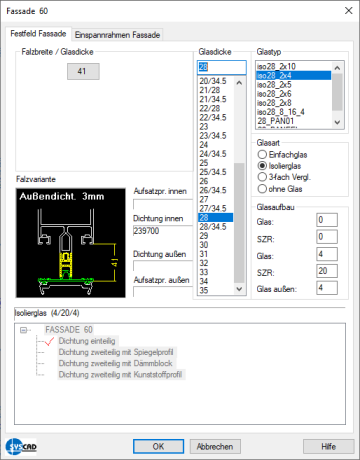Click the red checkmark beside Dichtung einteilig
This screenshot has width=360, height=460.
pyautogui.click(x=49, y=341)
